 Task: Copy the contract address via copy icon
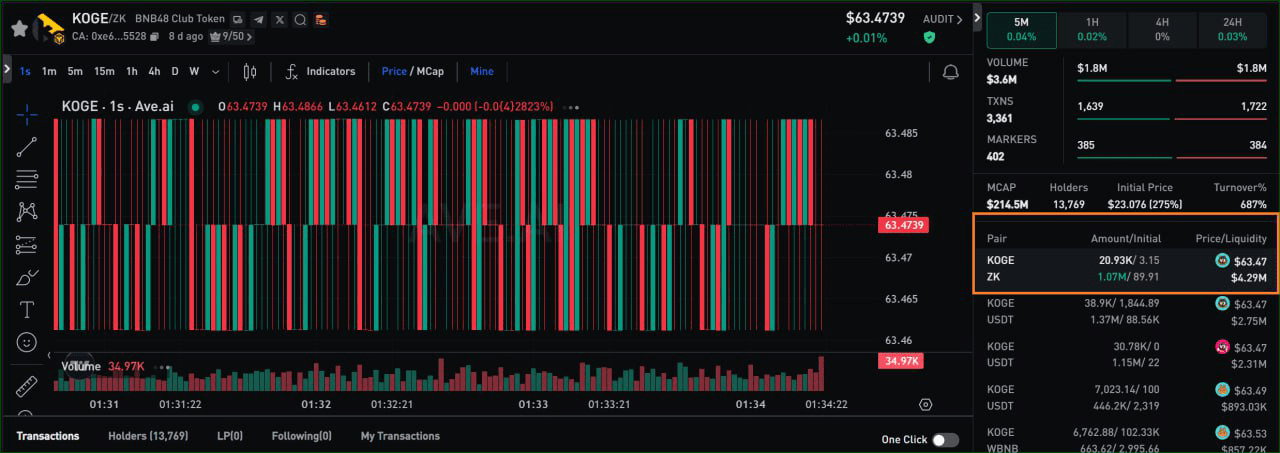(156, 36)
